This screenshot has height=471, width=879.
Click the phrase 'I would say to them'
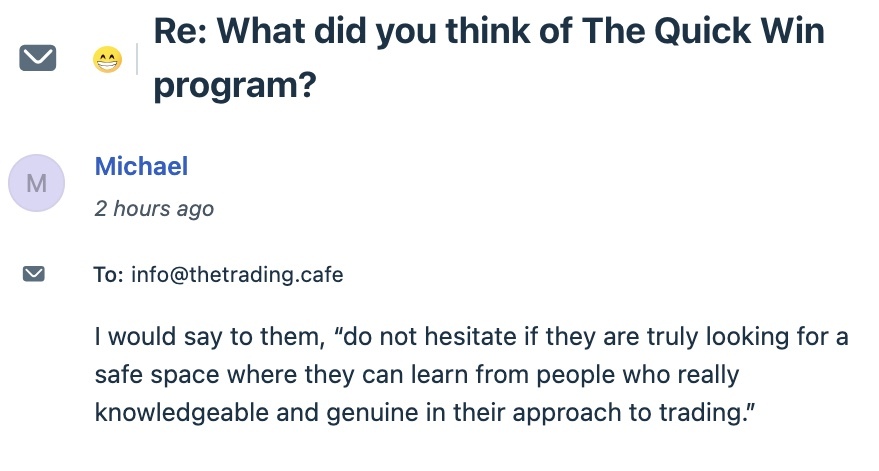coord(210,336)
